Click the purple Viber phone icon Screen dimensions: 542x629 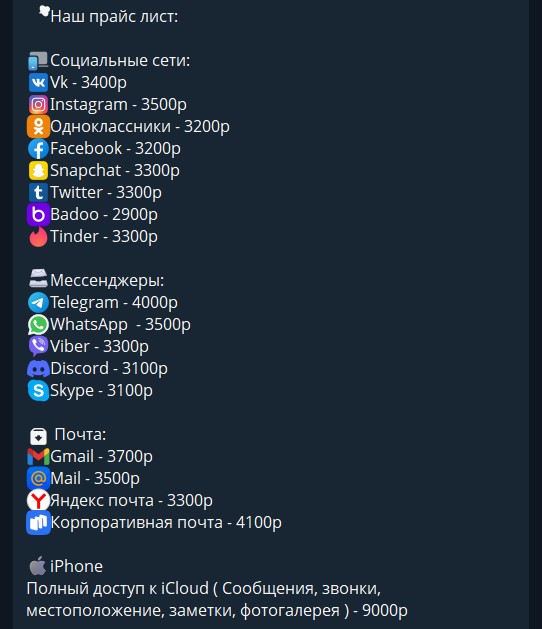click(38, 347)
